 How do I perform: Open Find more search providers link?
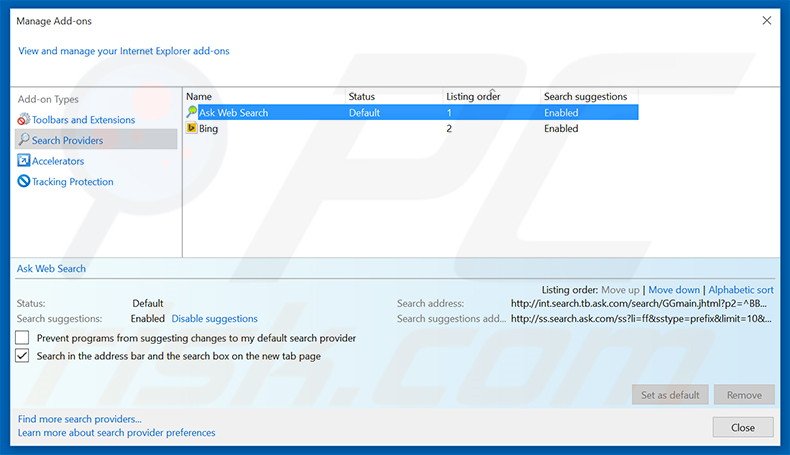coord(80,419)
